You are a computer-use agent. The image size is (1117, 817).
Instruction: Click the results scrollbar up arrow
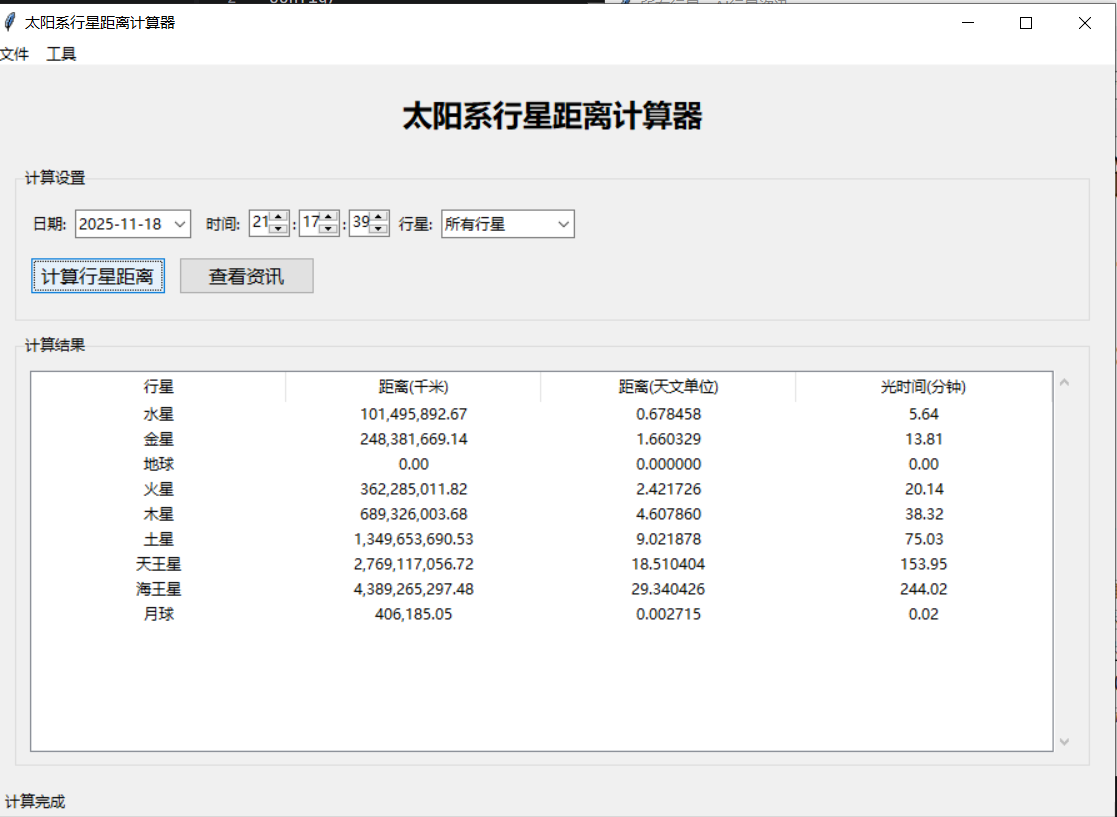point(1063,381)
